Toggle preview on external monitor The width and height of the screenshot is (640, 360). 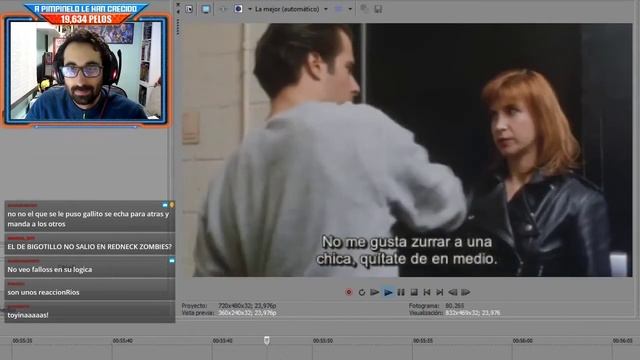click(x=206, y=9)
